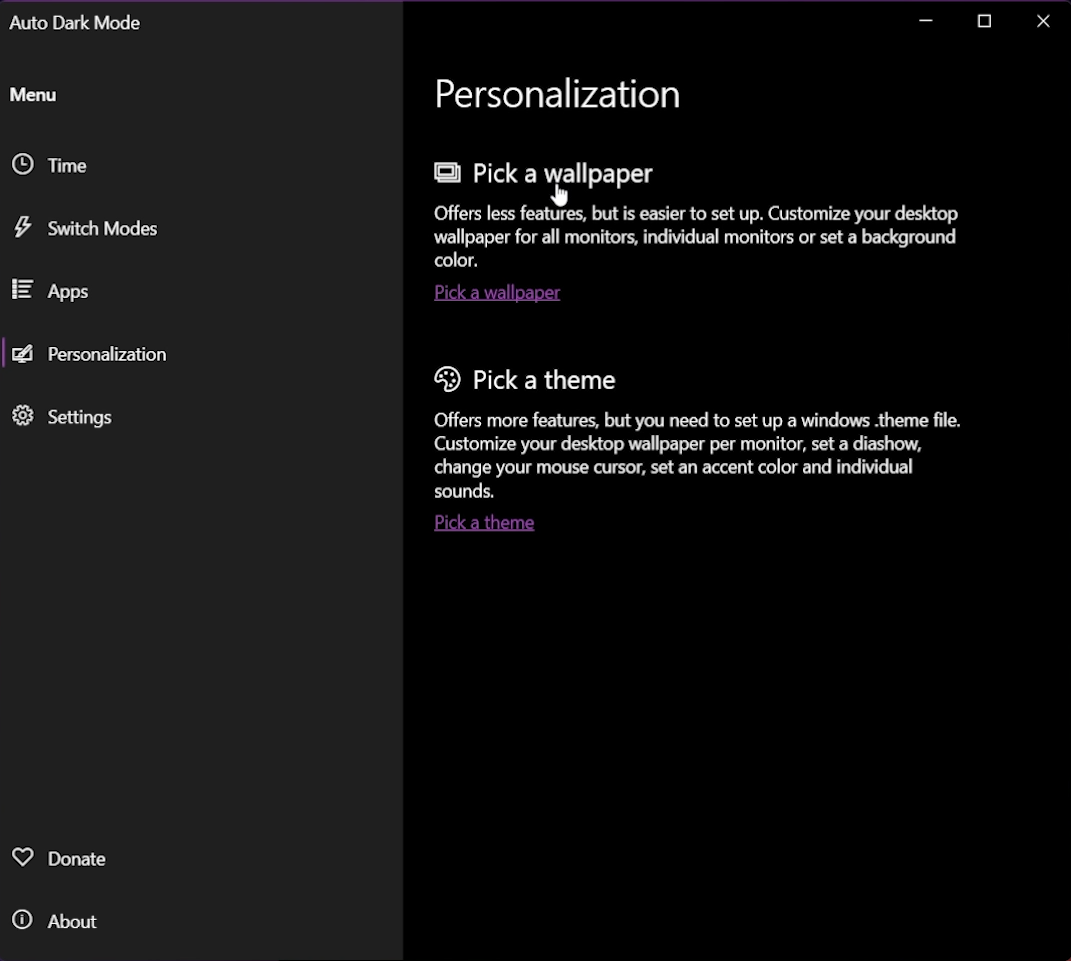
Task: Open the Settings page
Action: [79, 416]
